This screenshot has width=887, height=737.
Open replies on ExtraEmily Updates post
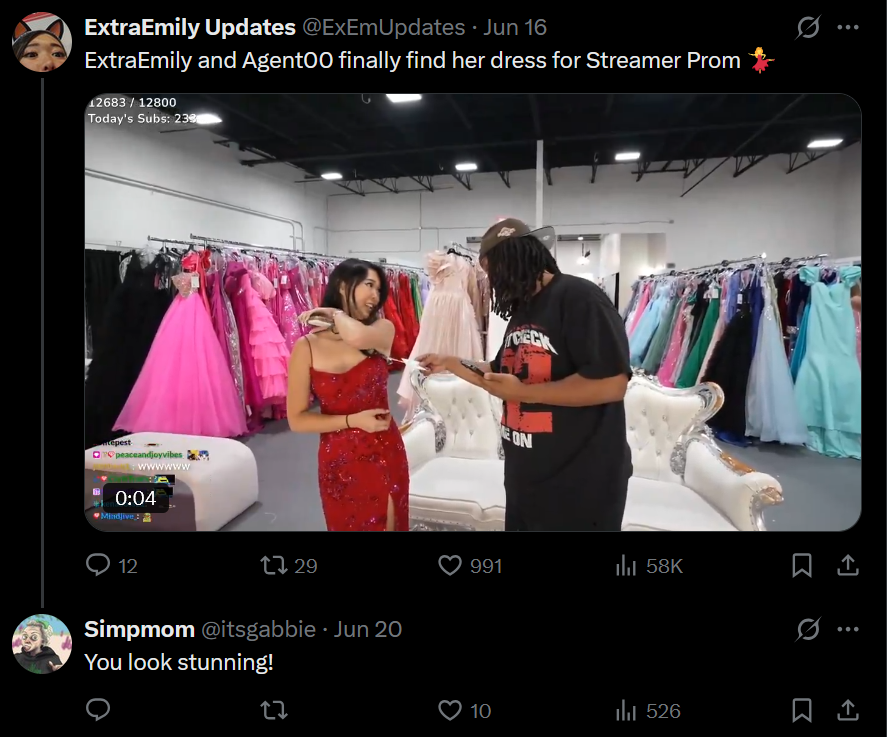tap(111, 565)
